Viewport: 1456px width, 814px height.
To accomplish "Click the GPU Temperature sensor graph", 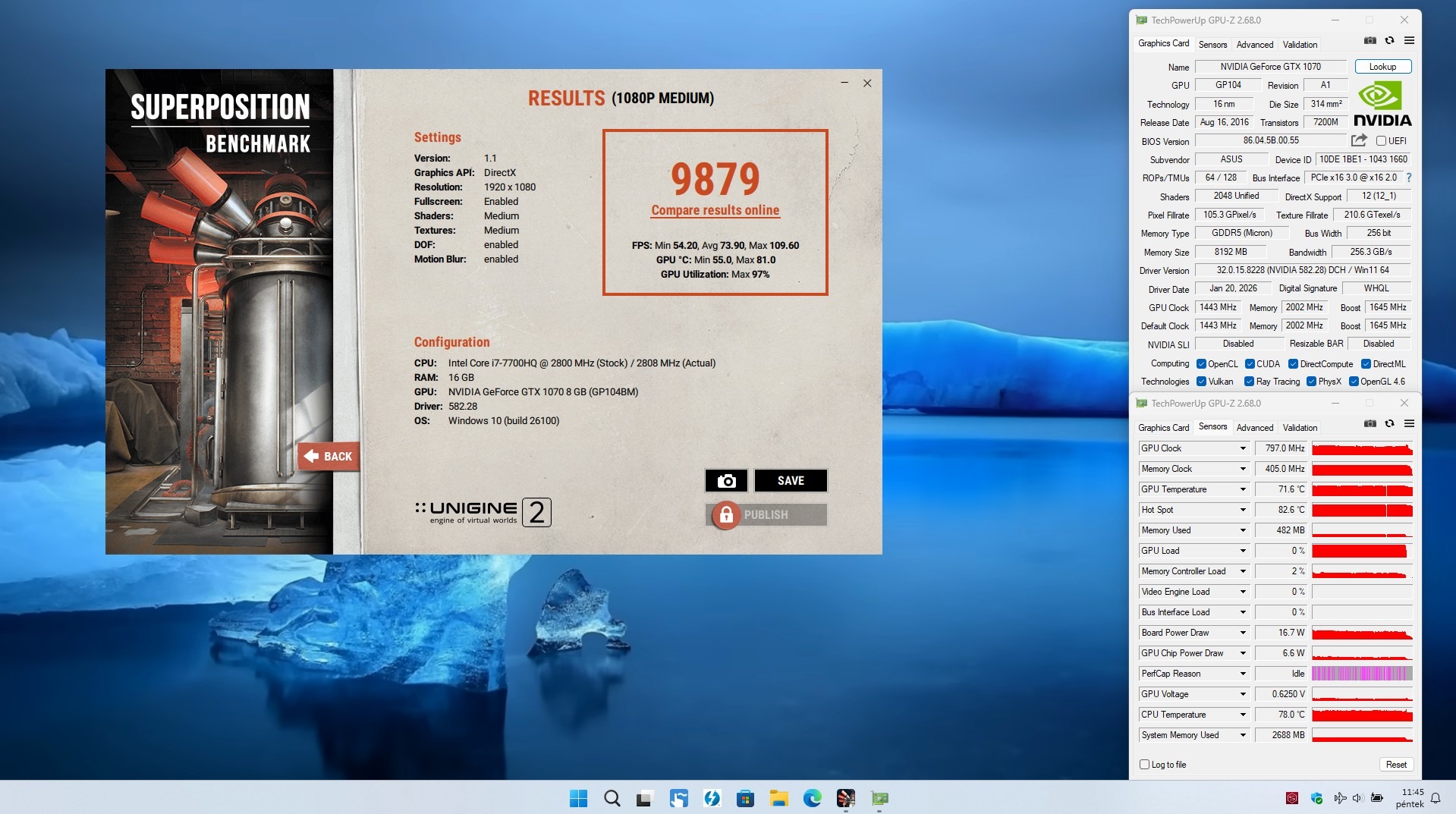I will pyautogui.click(x=1362, y=489).
